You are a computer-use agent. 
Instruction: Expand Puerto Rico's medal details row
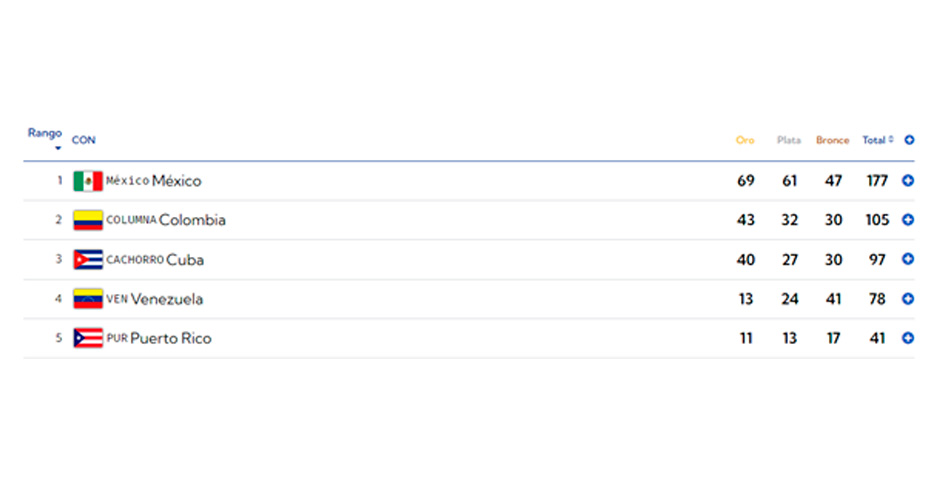[908, 338]
